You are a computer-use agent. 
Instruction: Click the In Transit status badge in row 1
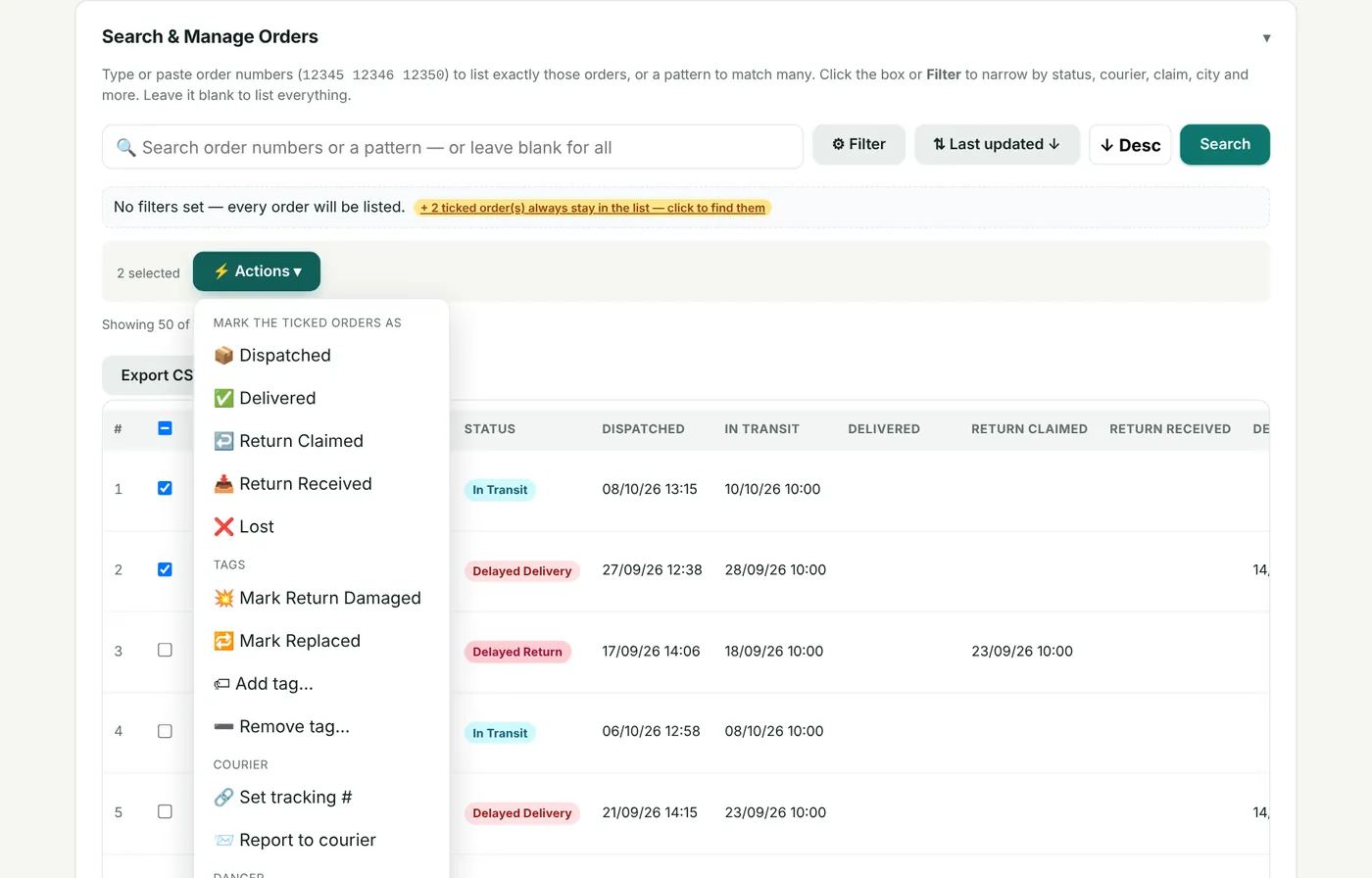coord(500,490)
